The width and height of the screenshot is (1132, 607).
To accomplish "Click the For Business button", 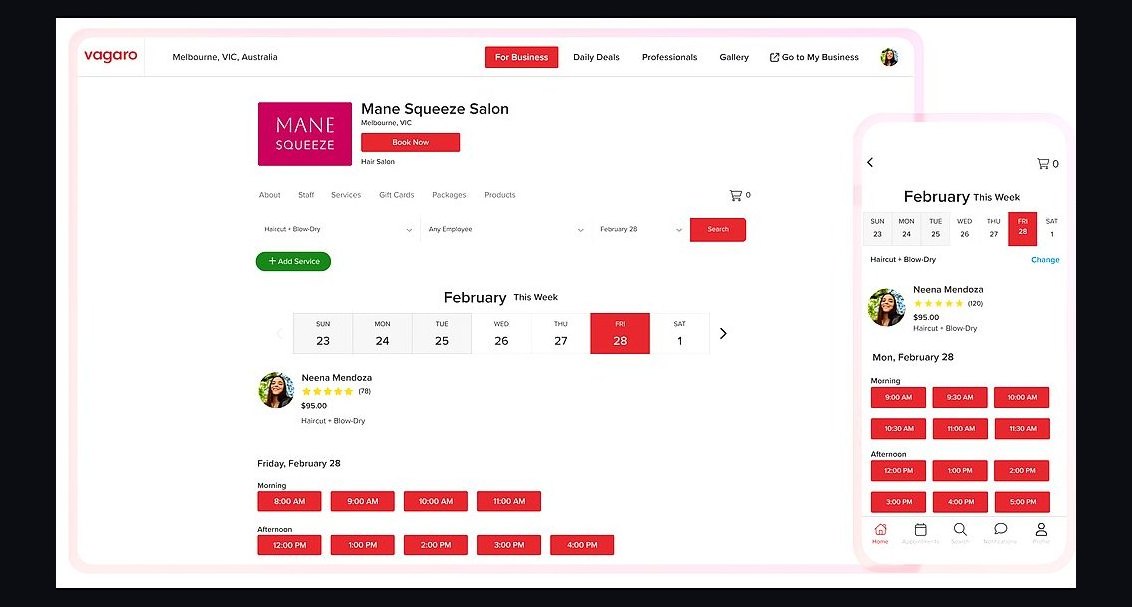I will pos(521,57).
